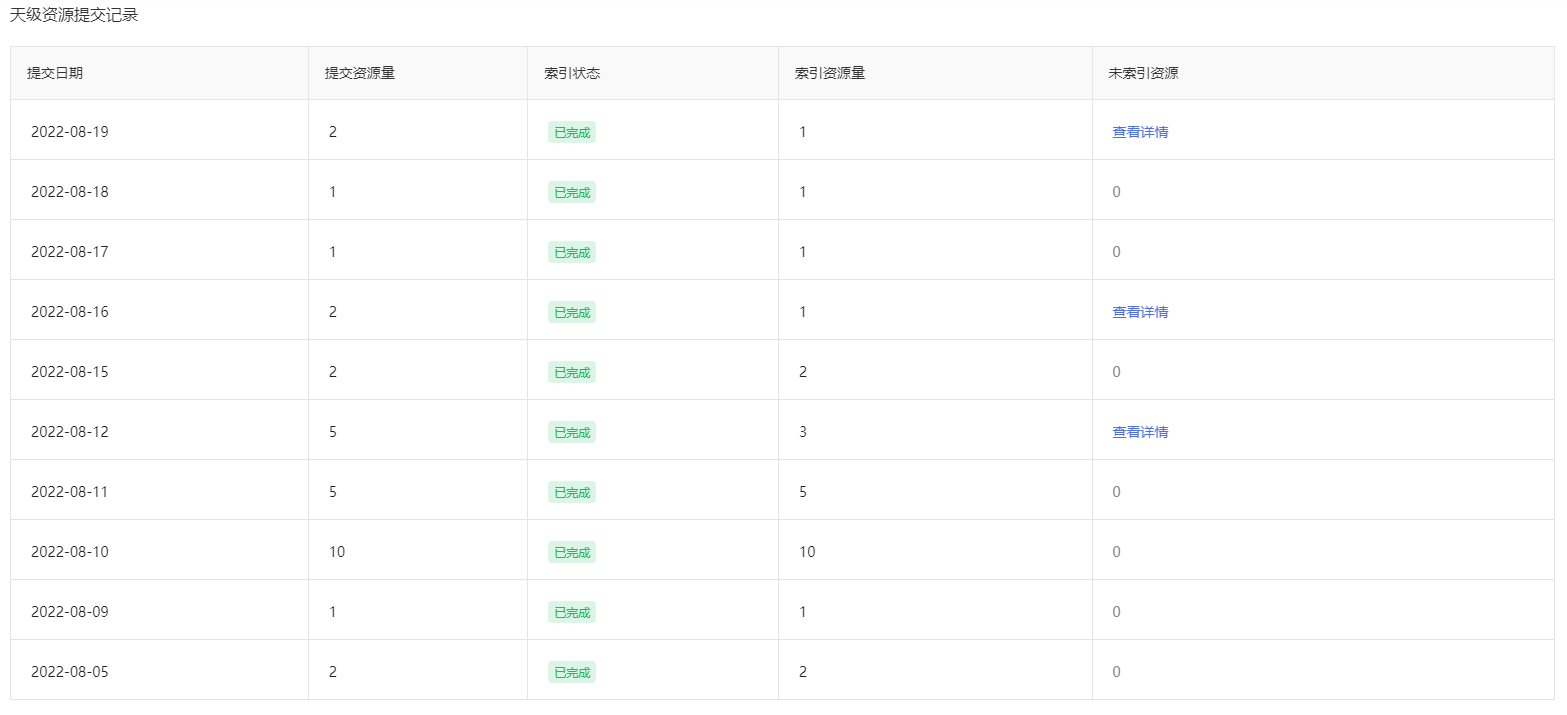Select the 索引状态 column header
This screenshot has width=1567, height=715.
(571, 73)
